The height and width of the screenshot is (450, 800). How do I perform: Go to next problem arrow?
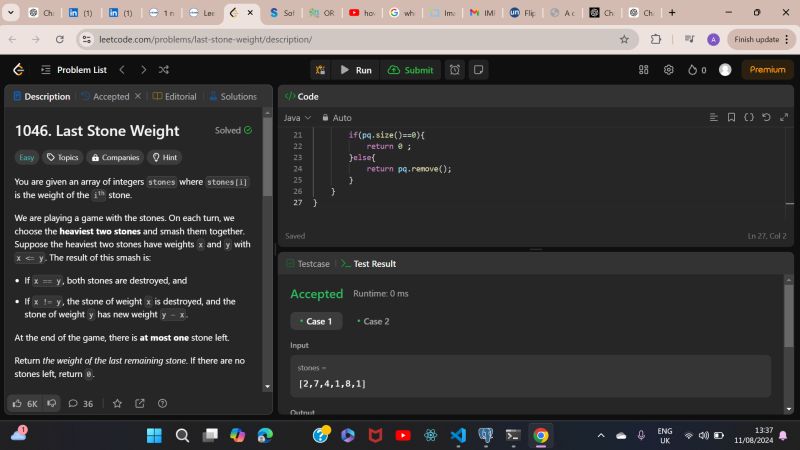pos(143,70)
